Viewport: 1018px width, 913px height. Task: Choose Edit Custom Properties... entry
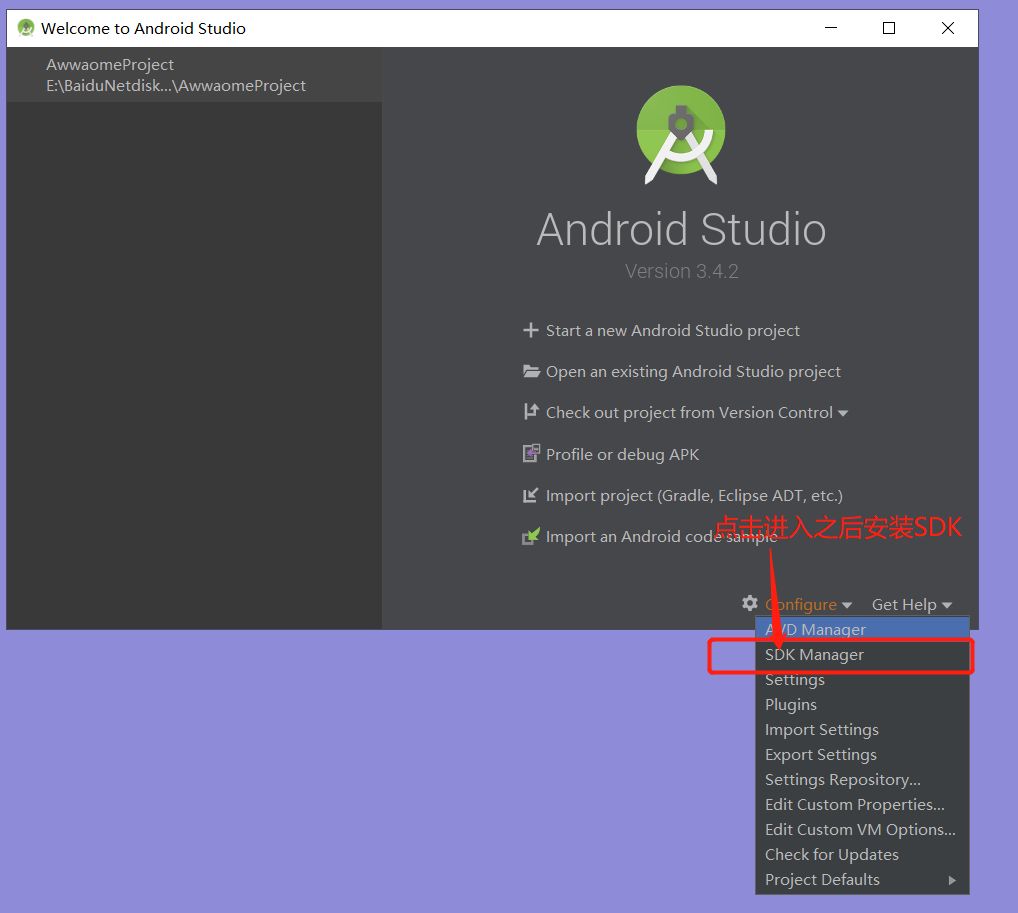[862, 805]
